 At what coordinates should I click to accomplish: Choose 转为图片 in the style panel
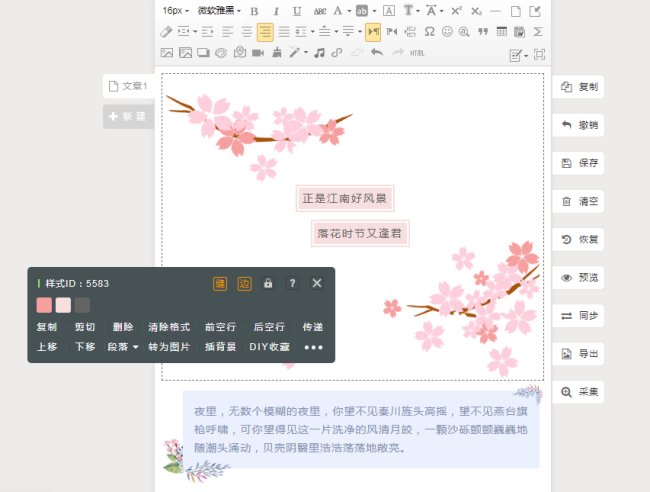coord(169,347)
